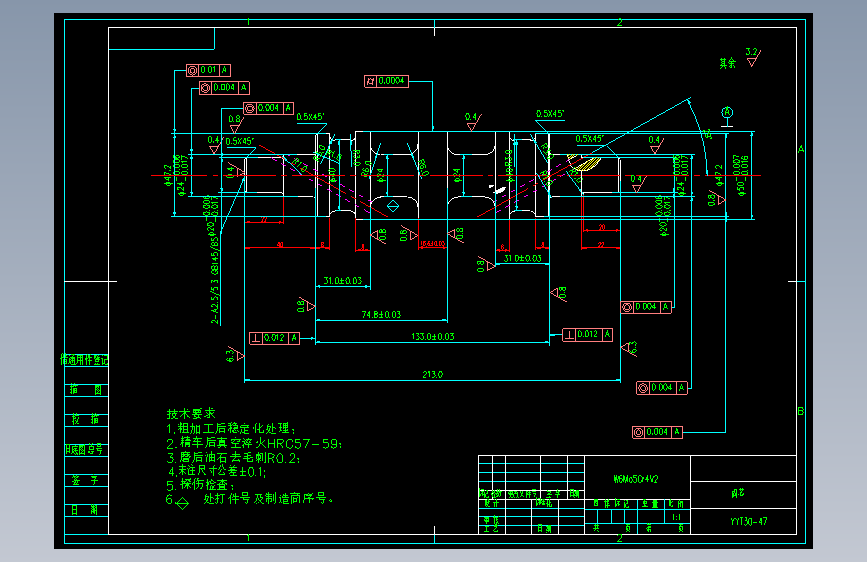Click note 5 探伤检查
The height and width of the screenshot is (562, 867).
[x=201, y=485]
